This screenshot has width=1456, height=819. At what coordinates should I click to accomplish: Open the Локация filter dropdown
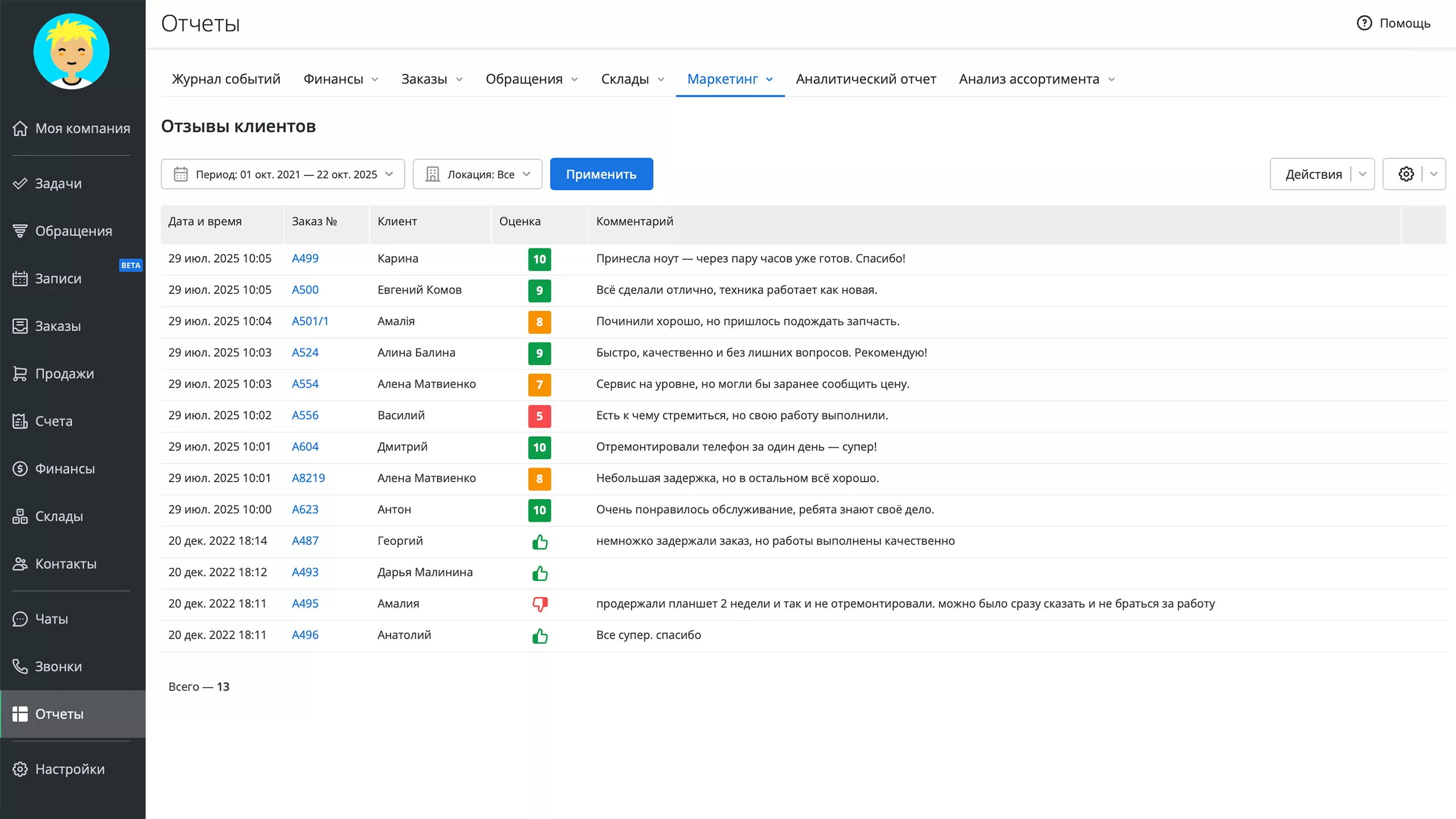(478, 174)
